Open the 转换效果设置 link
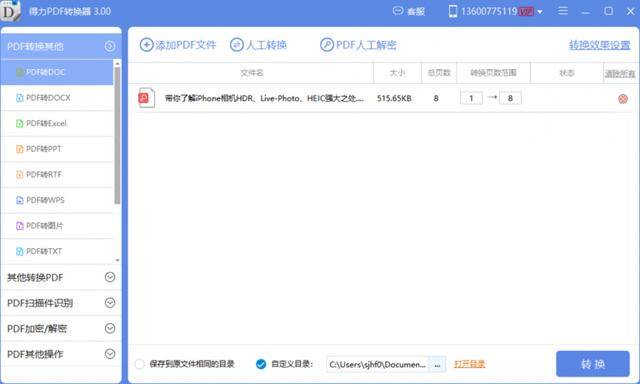Viewport: 640px width, 384px height. click(x=600, y=45)
